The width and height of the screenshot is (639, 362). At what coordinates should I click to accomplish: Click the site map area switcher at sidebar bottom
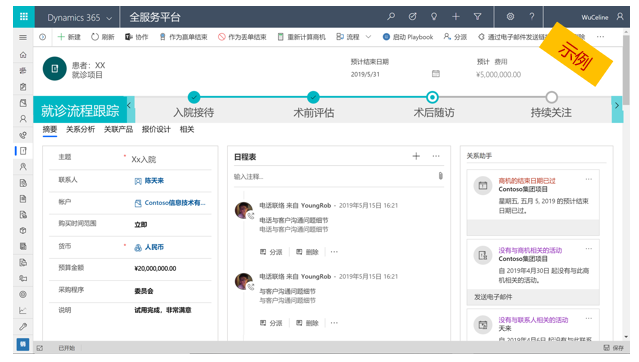(x=23, y=344)
